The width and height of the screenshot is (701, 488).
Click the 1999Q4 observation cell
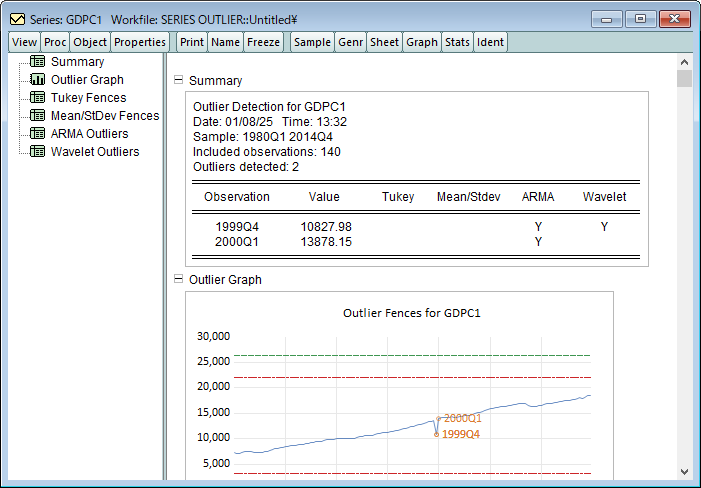point(237,227)
